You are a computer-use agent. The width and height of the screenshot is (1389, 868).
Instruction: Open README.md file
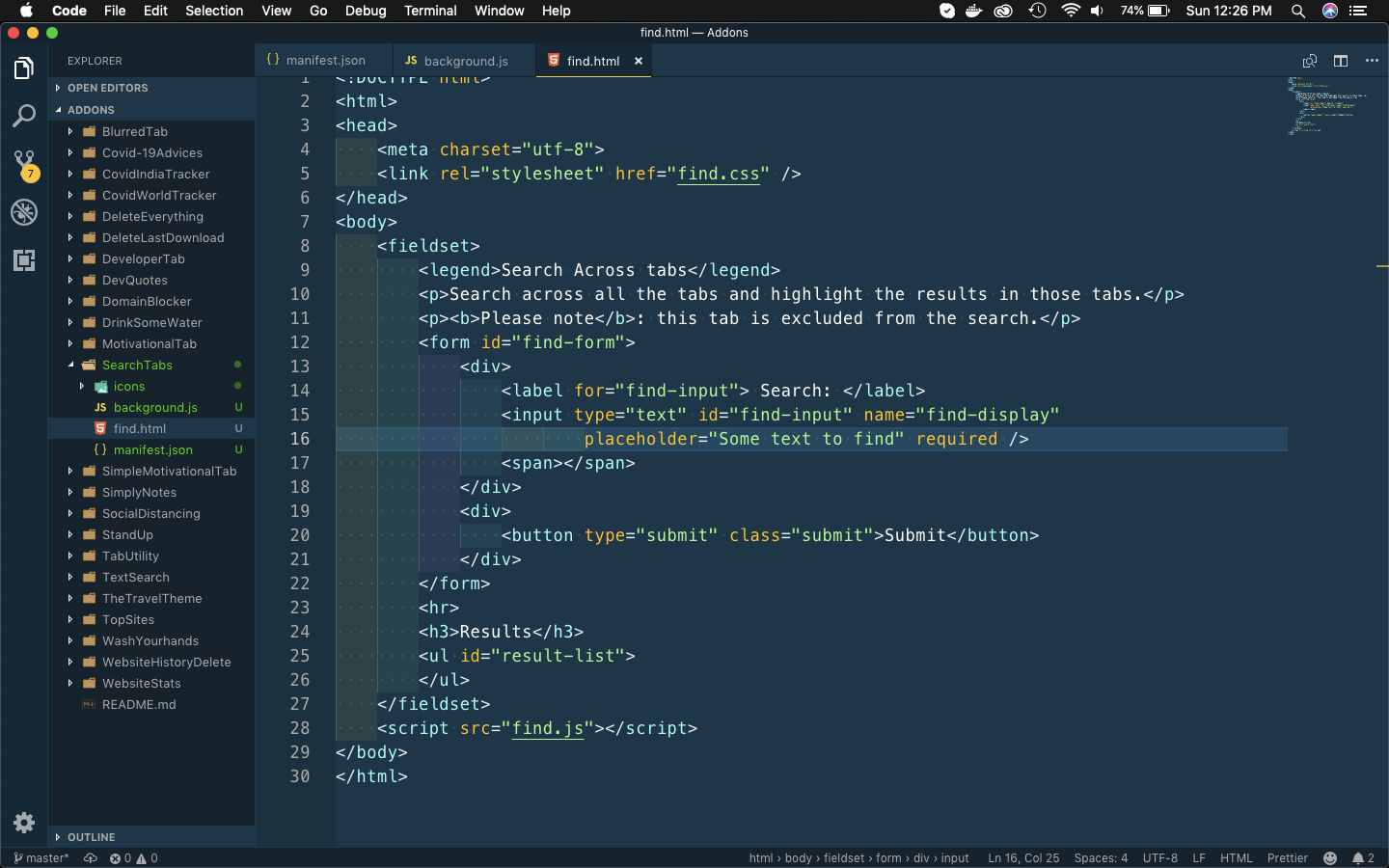[151, 704]
